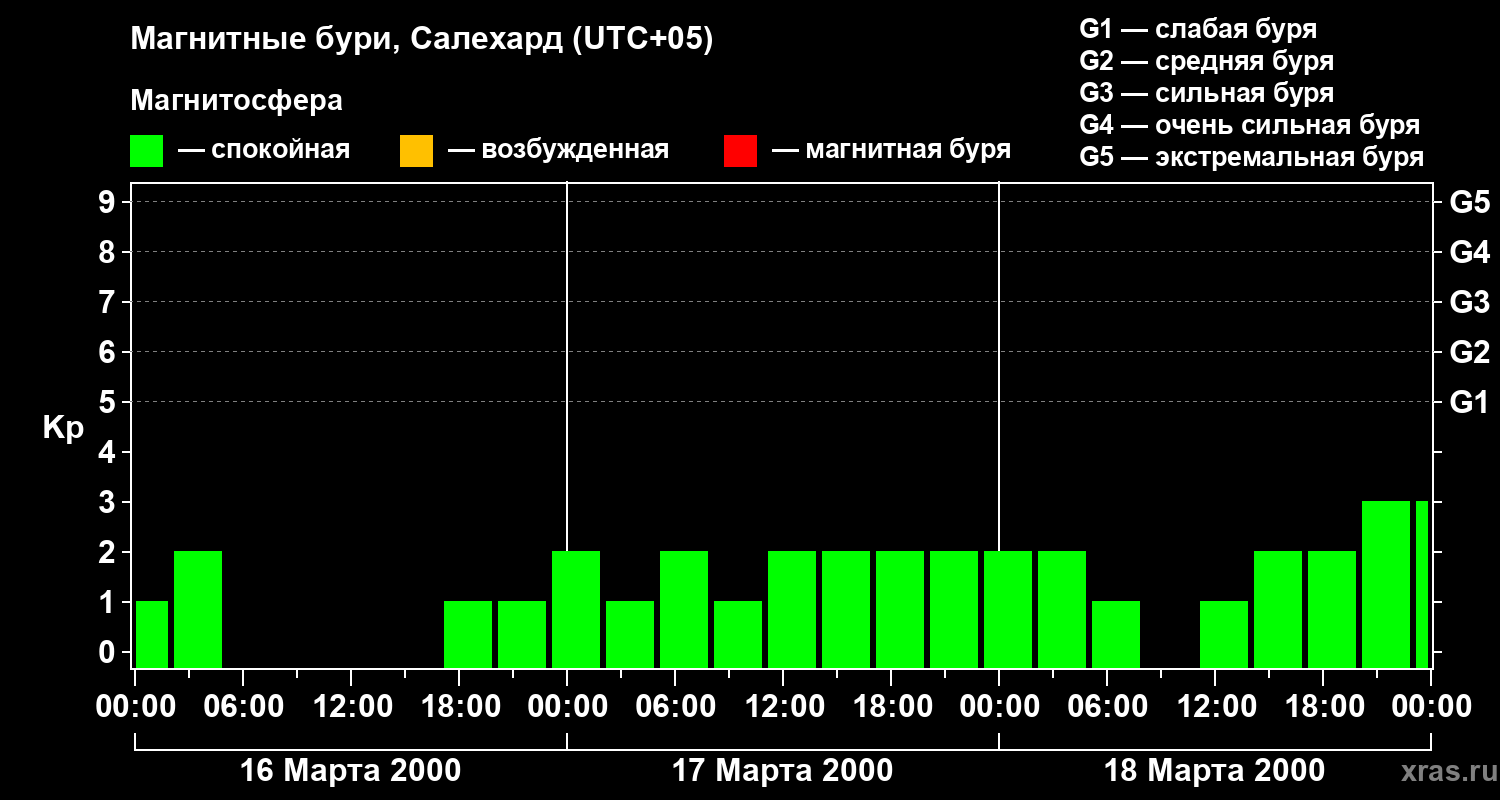1500x800 pixels.
Task: Click the '12:00' time label under 16 Марта
Action: [351, 707]
